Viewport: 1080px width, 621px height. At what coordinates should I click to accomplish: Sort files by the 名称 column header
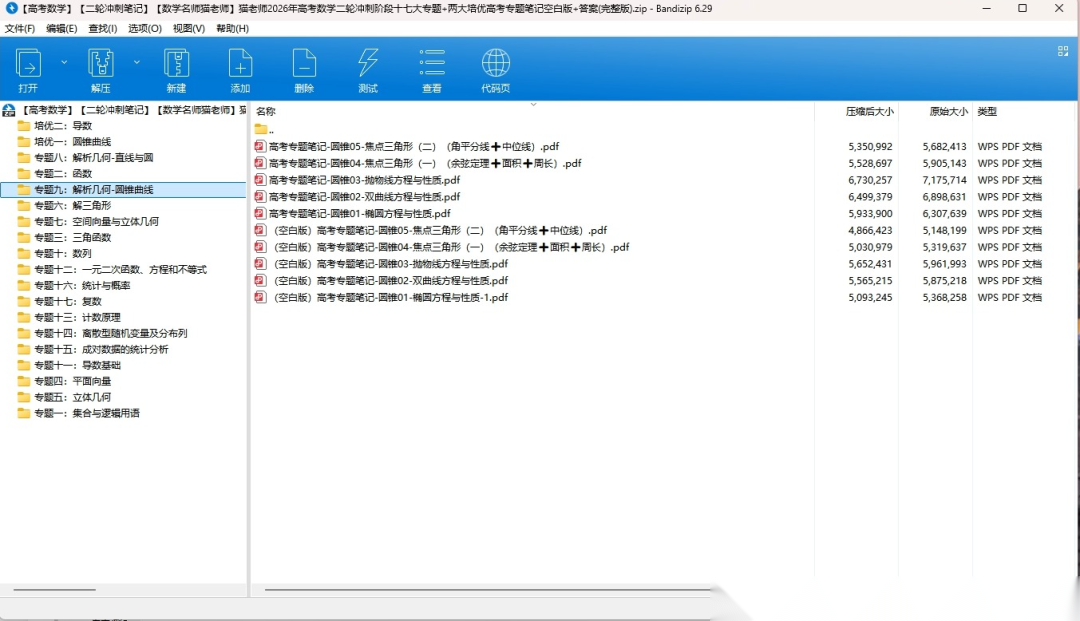click(266, 111)
